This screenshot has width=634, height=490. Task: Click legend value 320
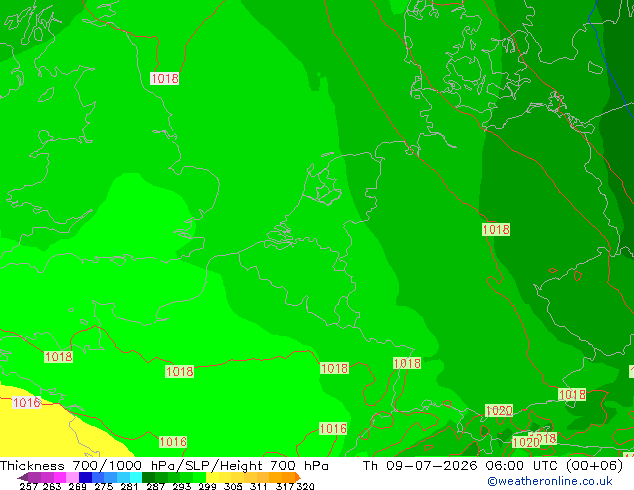coord(305,486)
